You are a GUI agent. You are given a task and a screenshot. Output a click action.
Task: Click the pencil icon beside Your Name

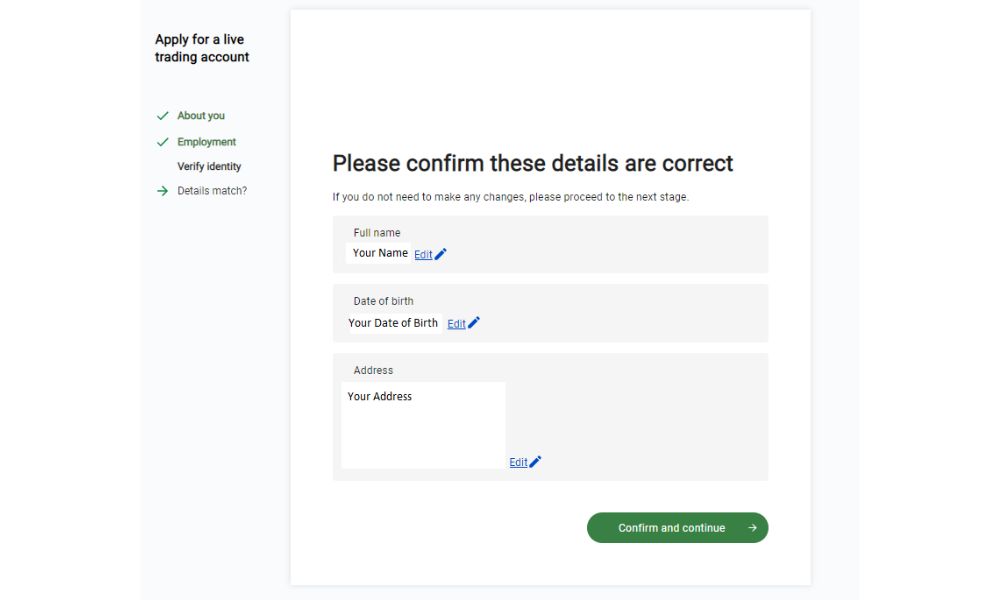point(441,254)
